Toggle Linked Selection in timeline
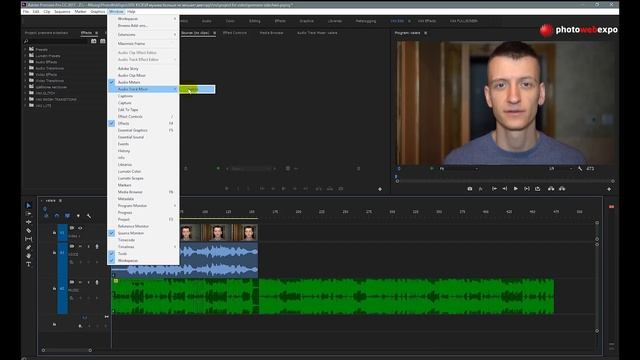 67,216
